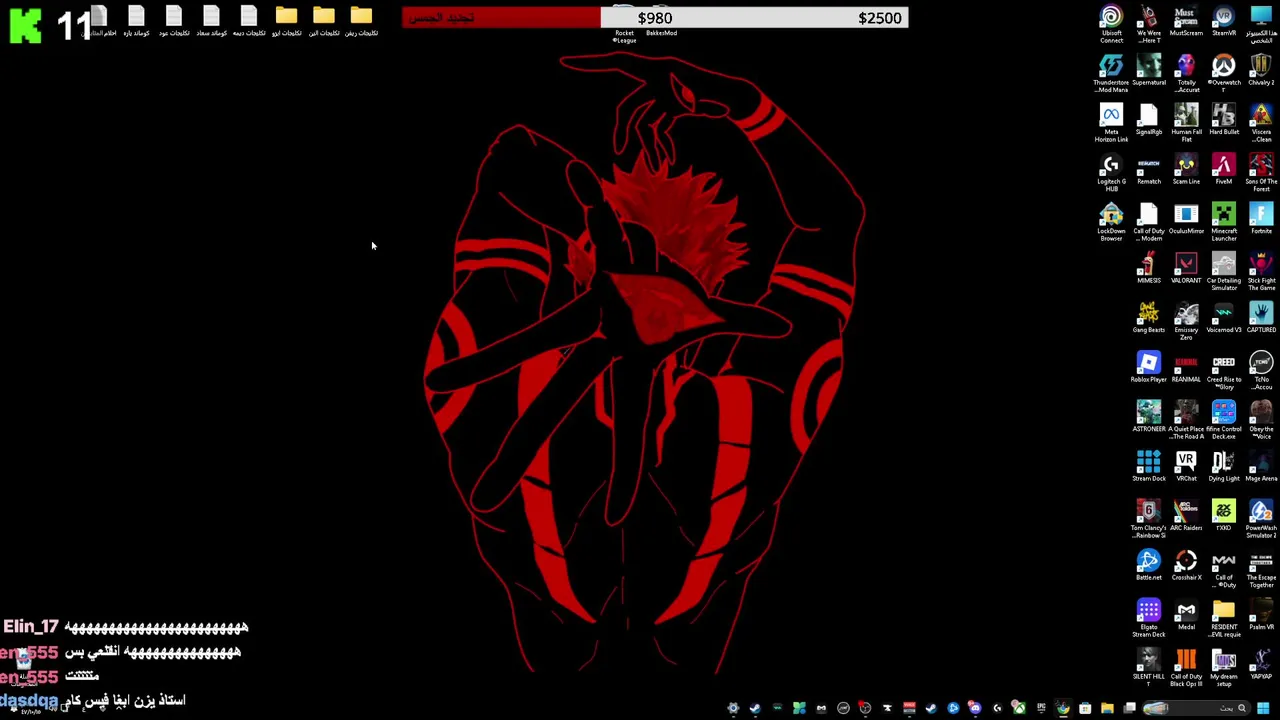Open the MustScream desktop icon

coord(1186,21)
